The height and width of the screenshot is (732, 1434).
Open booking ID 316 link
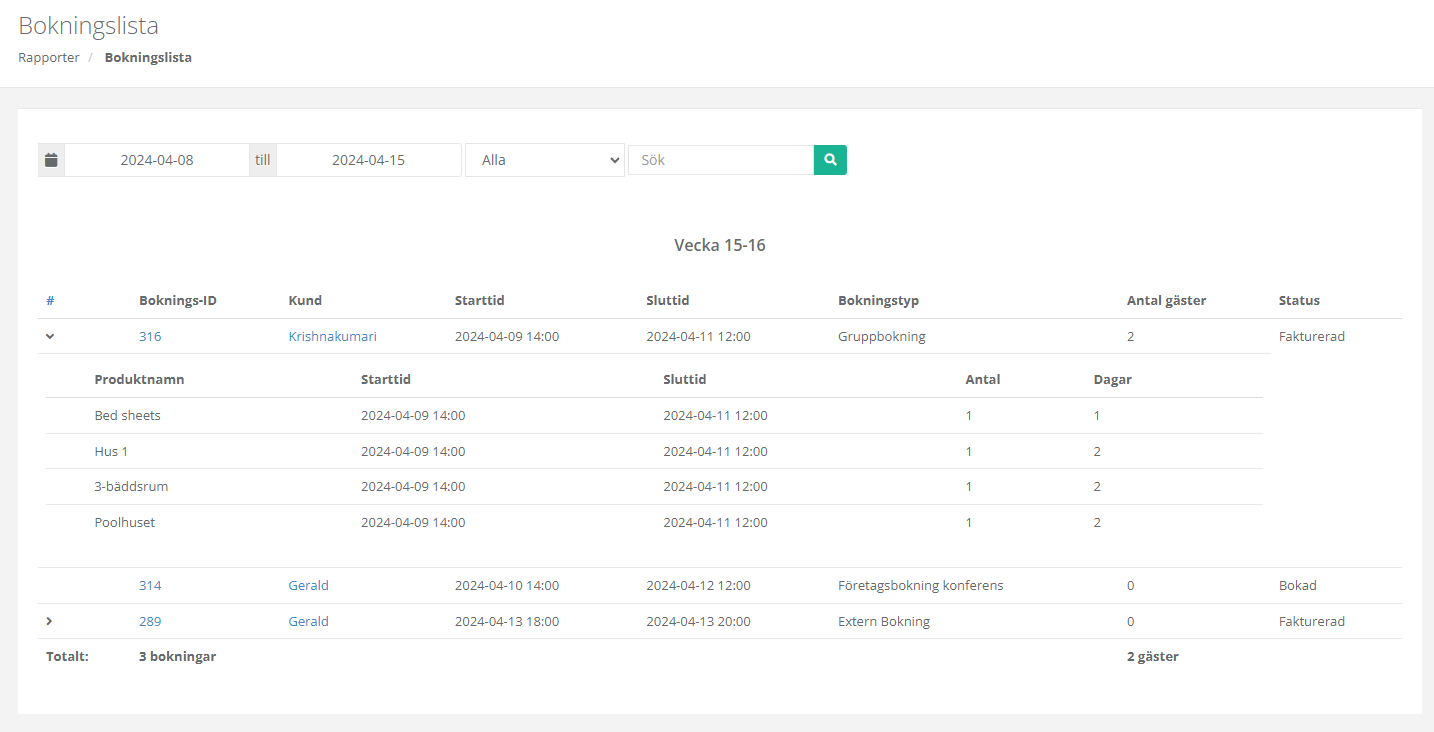pyautogui.click(x=150, y=337)
